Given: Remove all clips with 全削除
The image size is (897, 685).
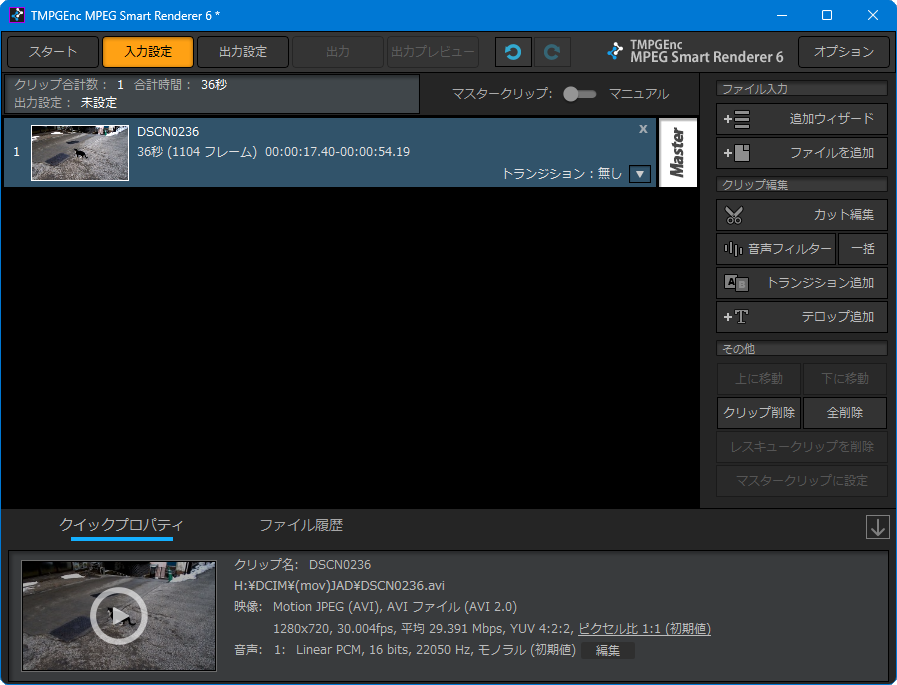Looking at the screenshot, I should pos(844,413).
